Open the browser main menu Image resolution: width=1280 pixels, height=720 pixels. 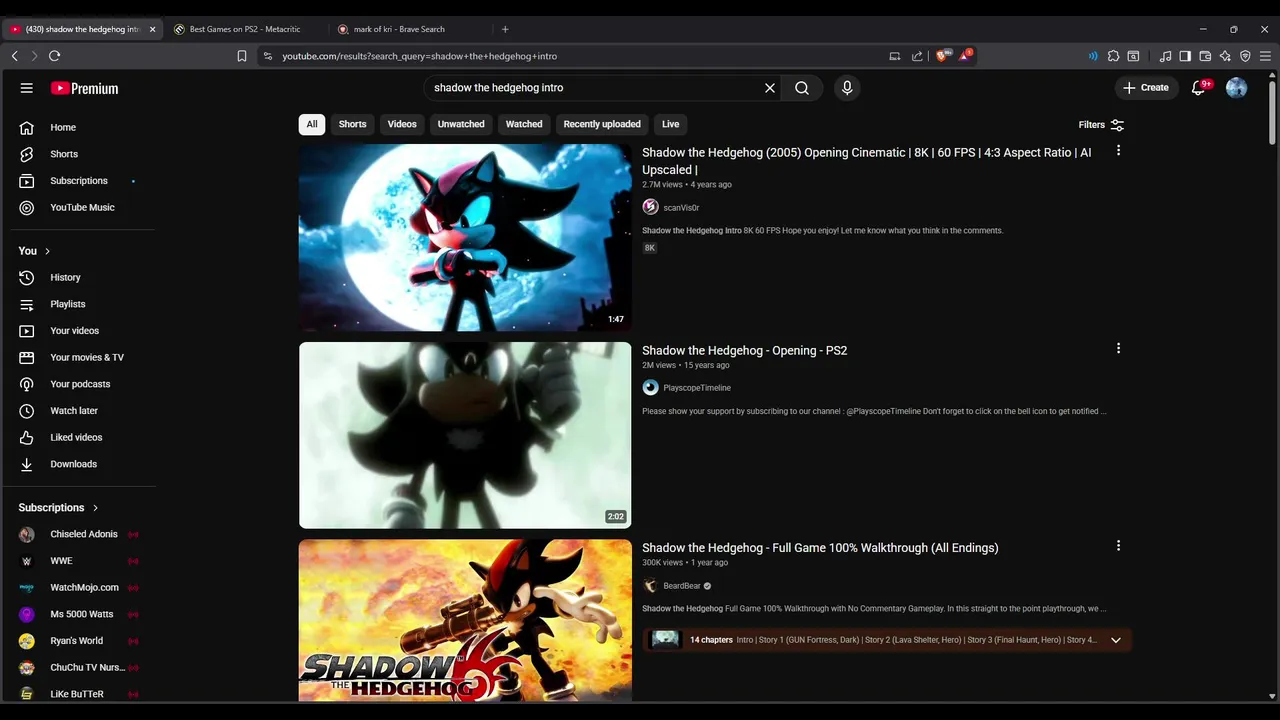pyautogui.click(x=1265, y=56)
